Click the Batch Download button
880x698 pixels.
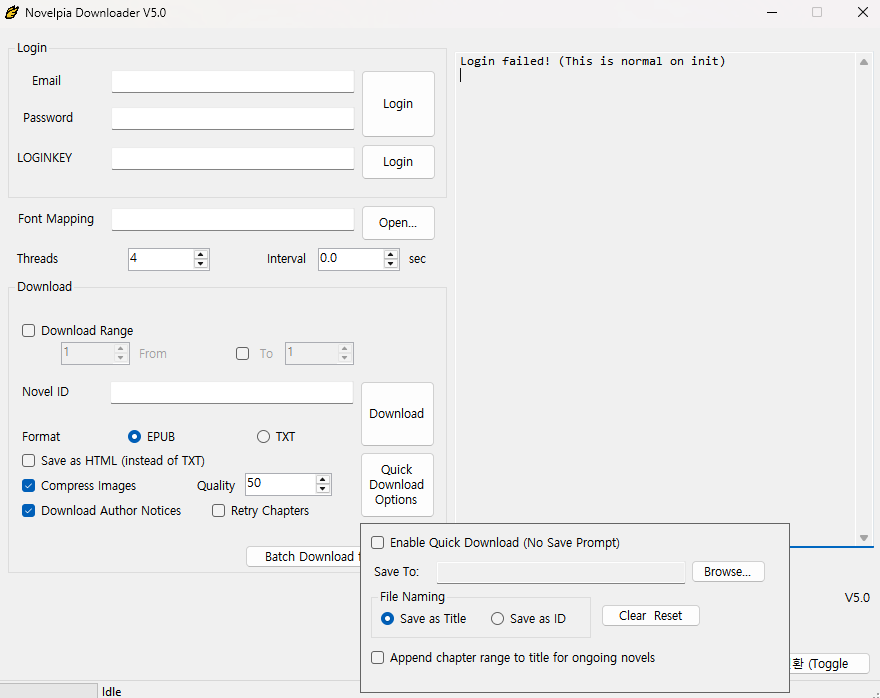[x=303, y=557]
